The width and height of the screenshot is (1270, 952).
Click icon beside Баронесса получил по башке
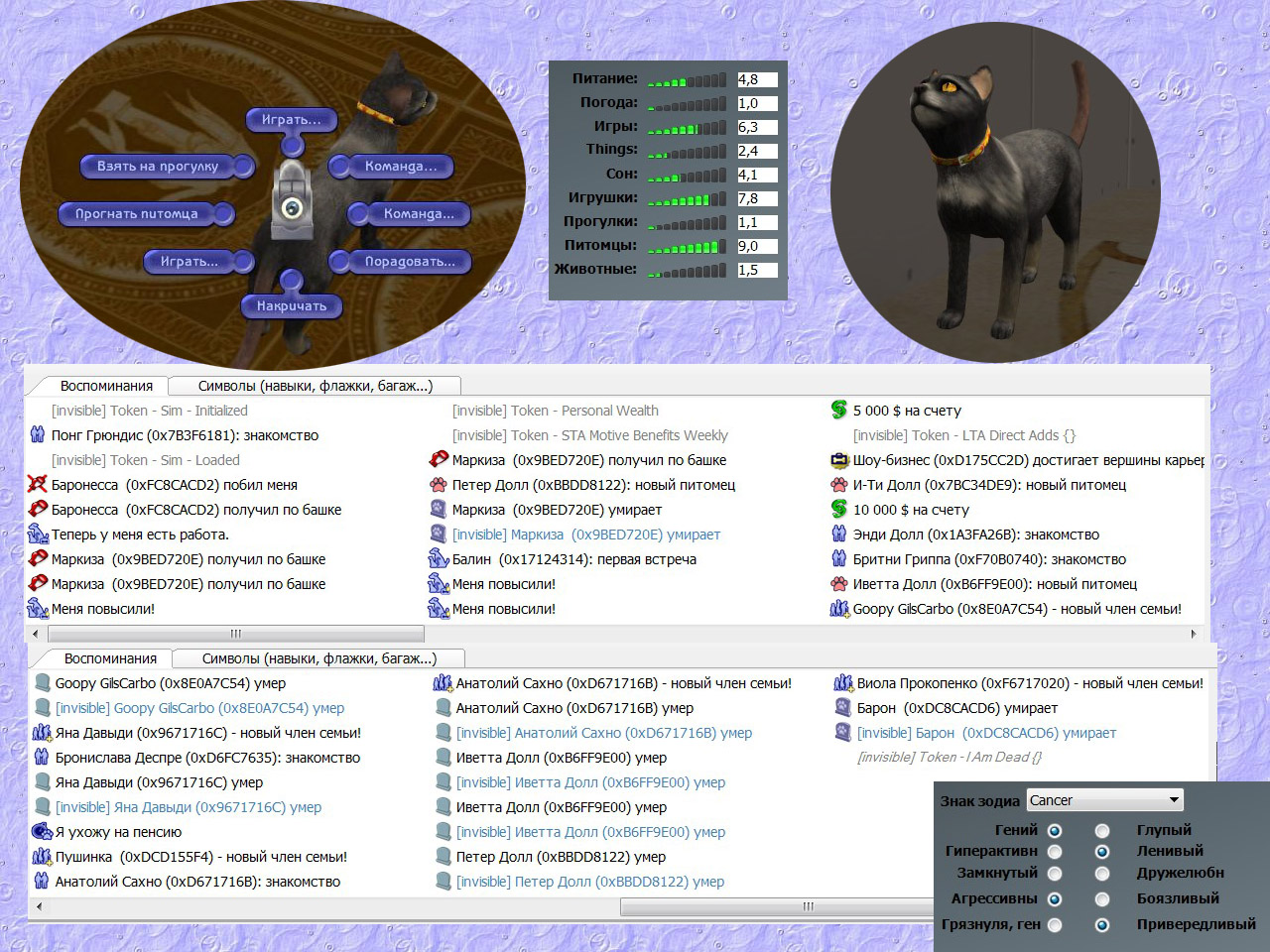click(38, 510)
